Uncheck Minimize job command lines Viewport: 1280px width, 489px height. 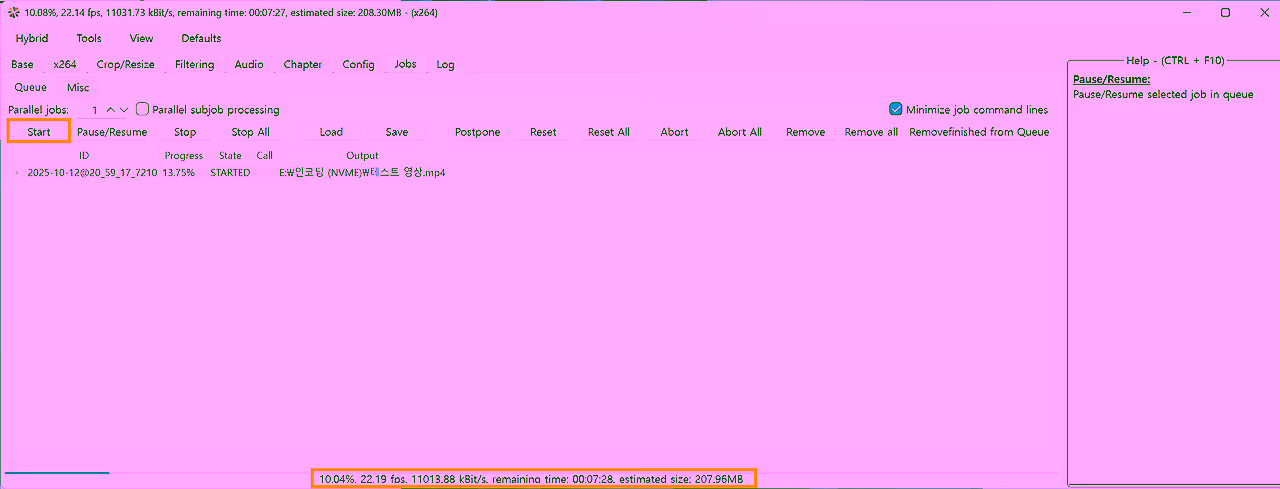[x=896, y=109]
